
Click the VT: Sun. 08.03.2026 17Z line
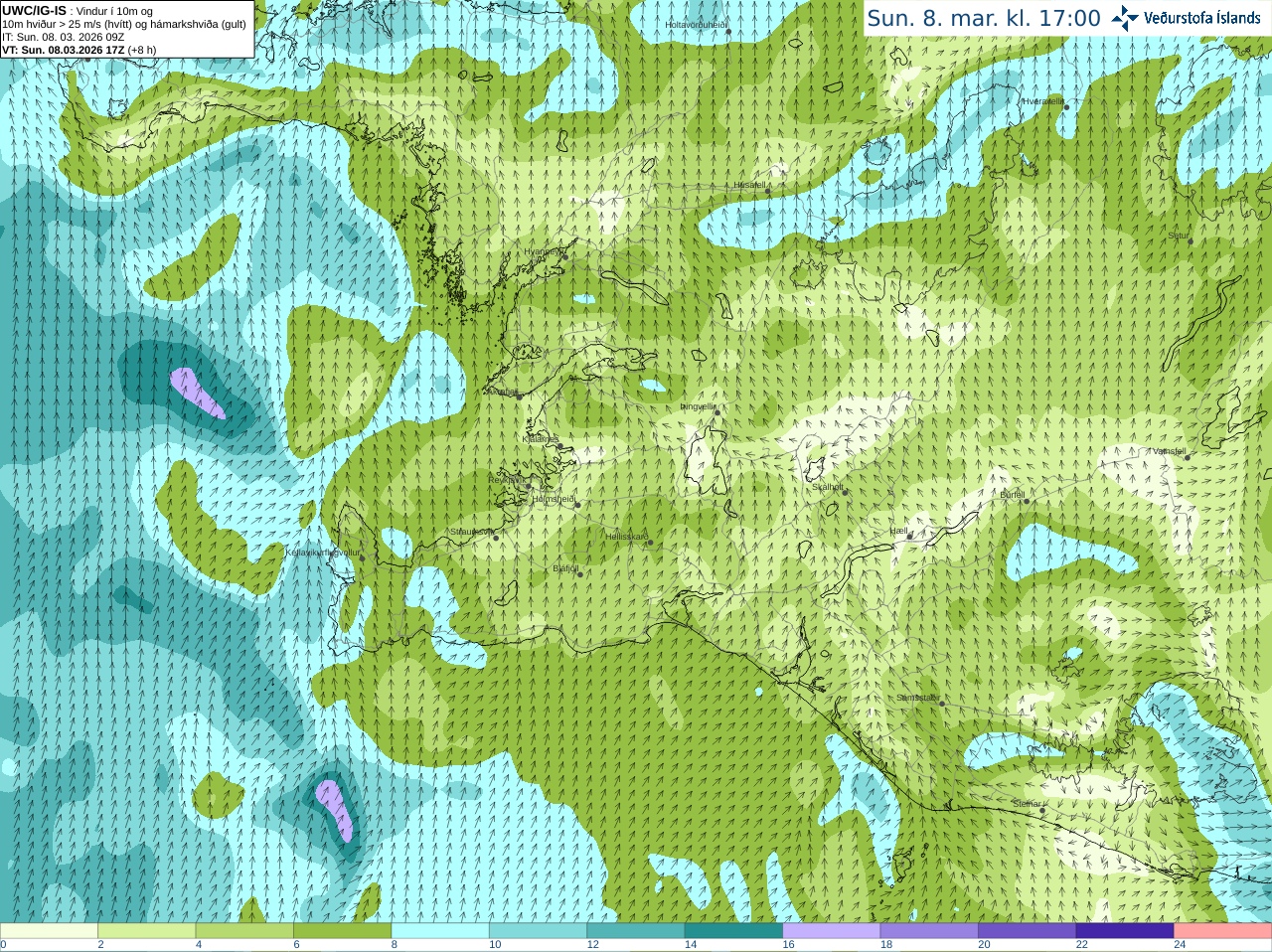point(63,50)
